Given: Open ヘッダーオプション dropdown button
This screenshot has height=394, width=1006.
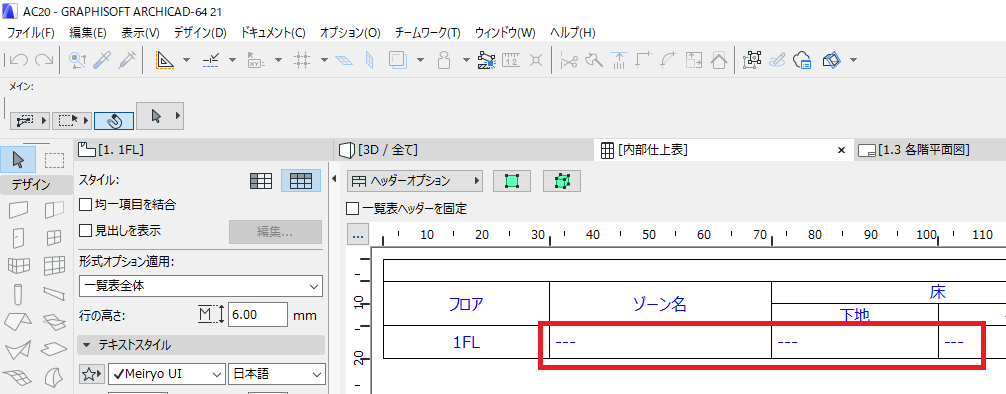Looking at the screenshot, I should [414, 181].
